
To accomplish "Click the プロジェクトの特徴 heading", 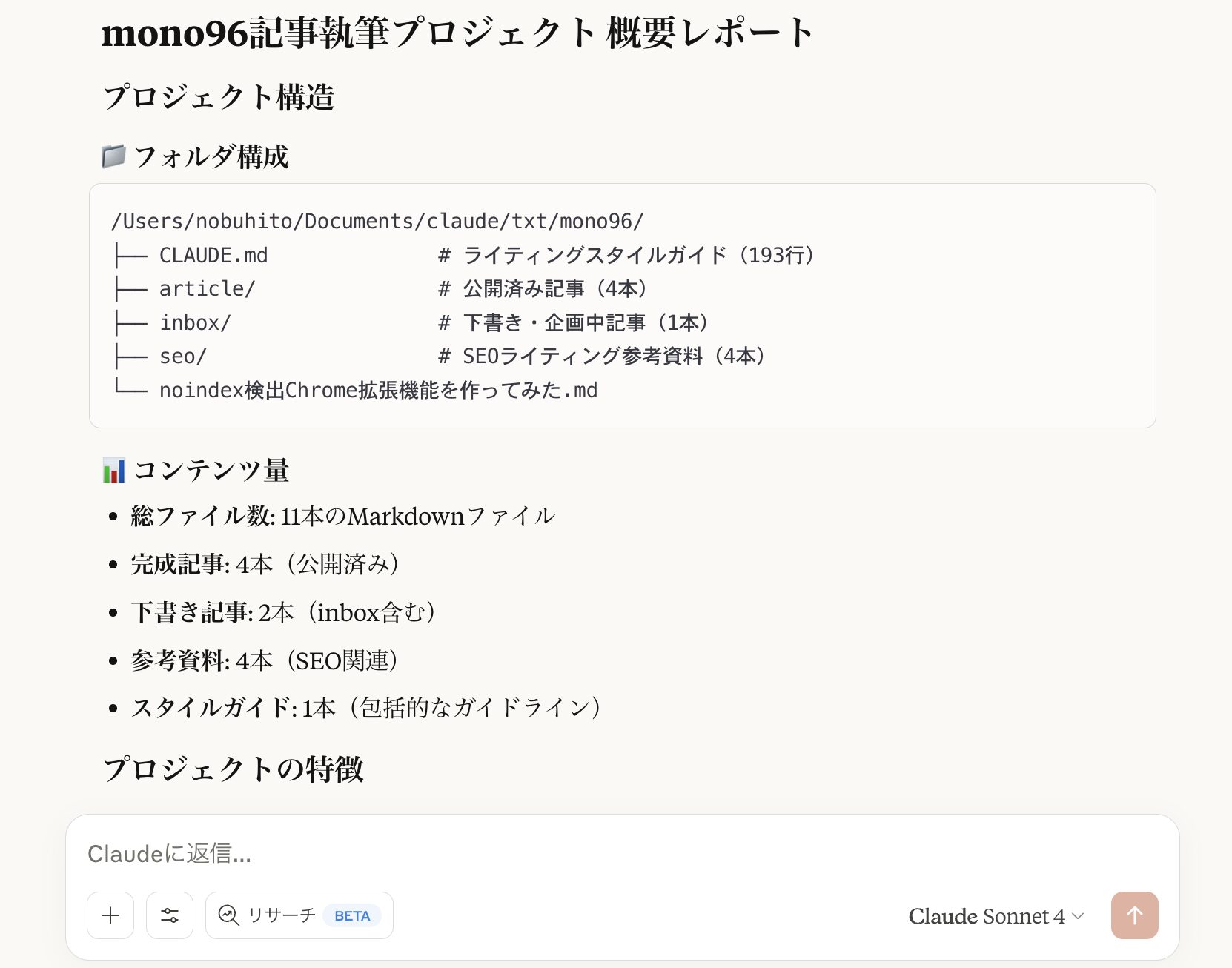I will pos(234,769).
